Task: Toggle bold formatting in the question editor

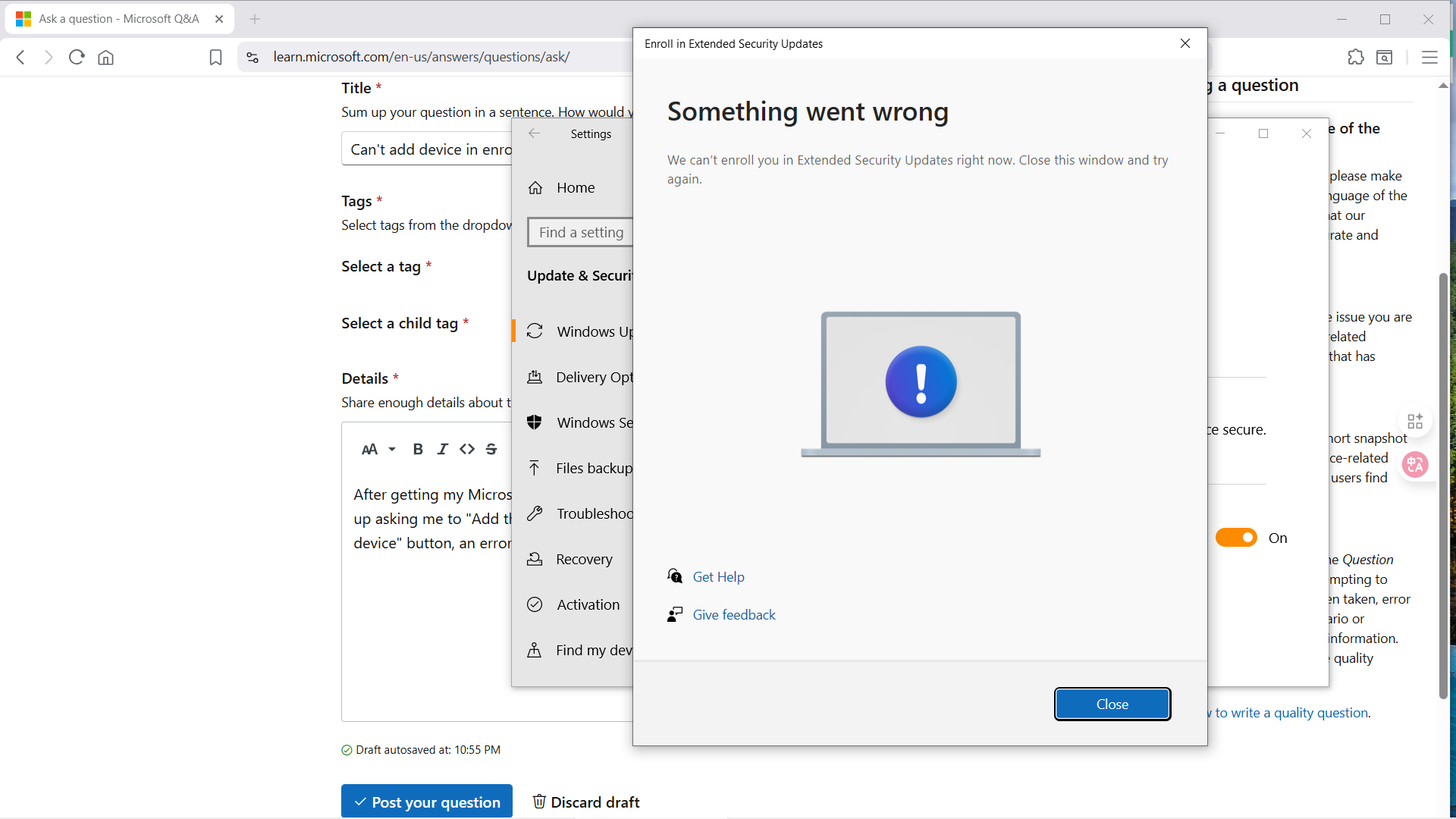Action: [418, 449]
